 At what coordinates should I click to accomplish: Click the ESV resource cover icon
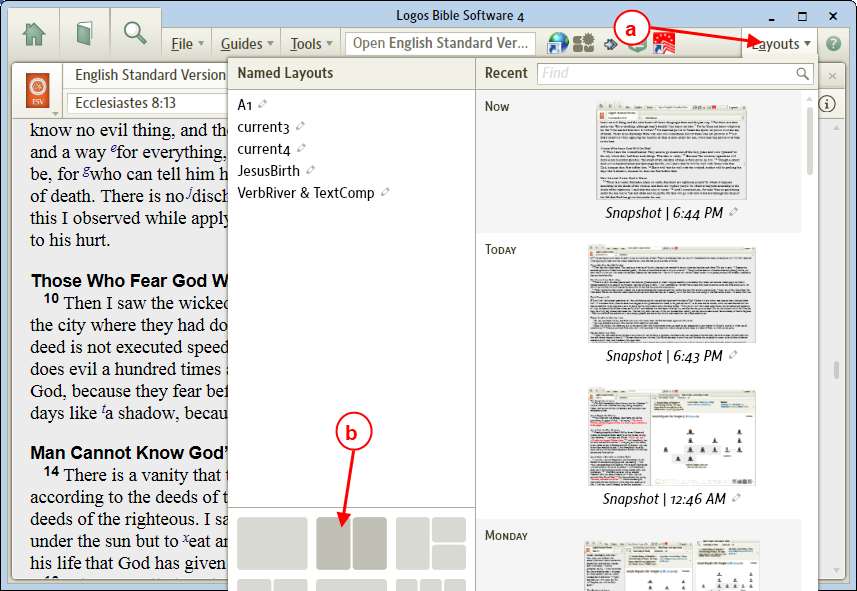(38, 91)
